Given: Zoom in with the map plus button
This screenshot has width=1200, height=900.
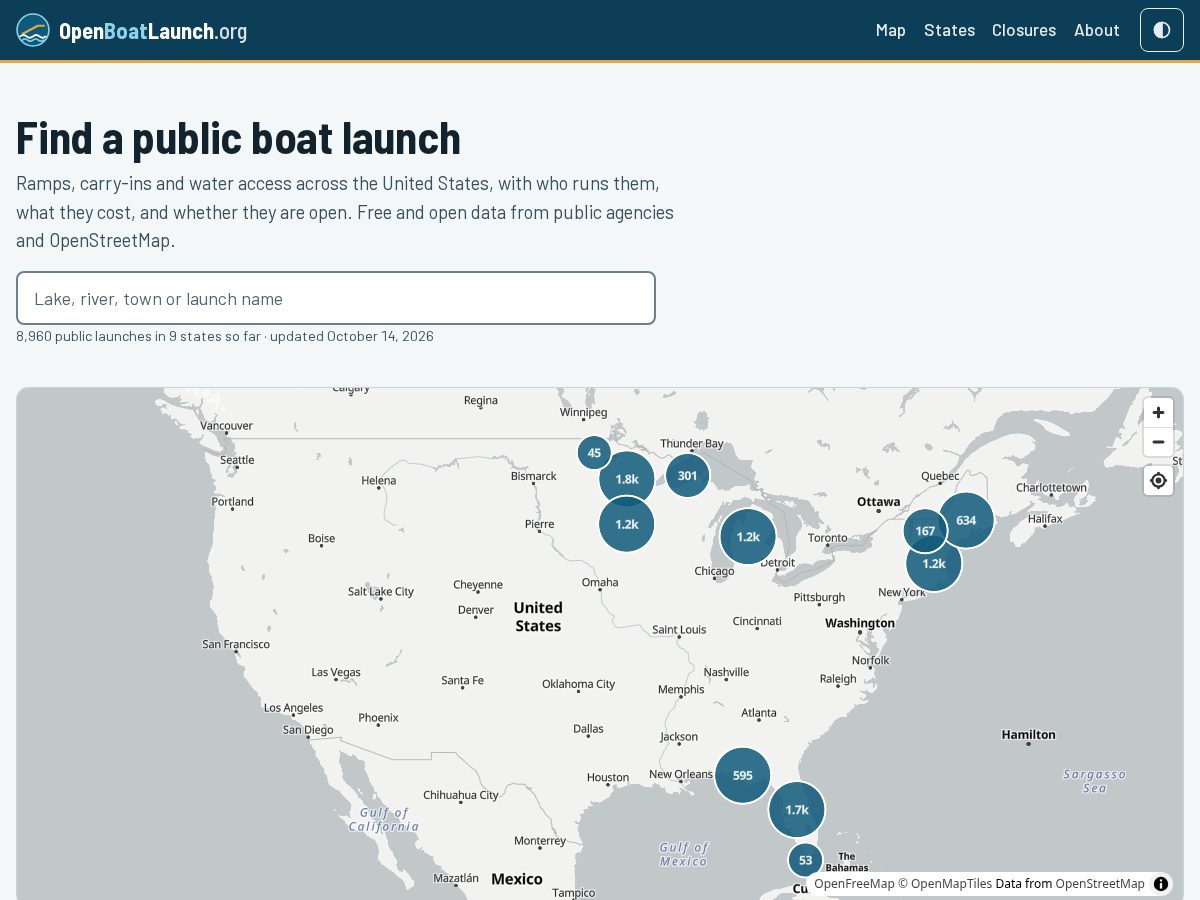Looking at the screenshot, I should click(1158, 413).
